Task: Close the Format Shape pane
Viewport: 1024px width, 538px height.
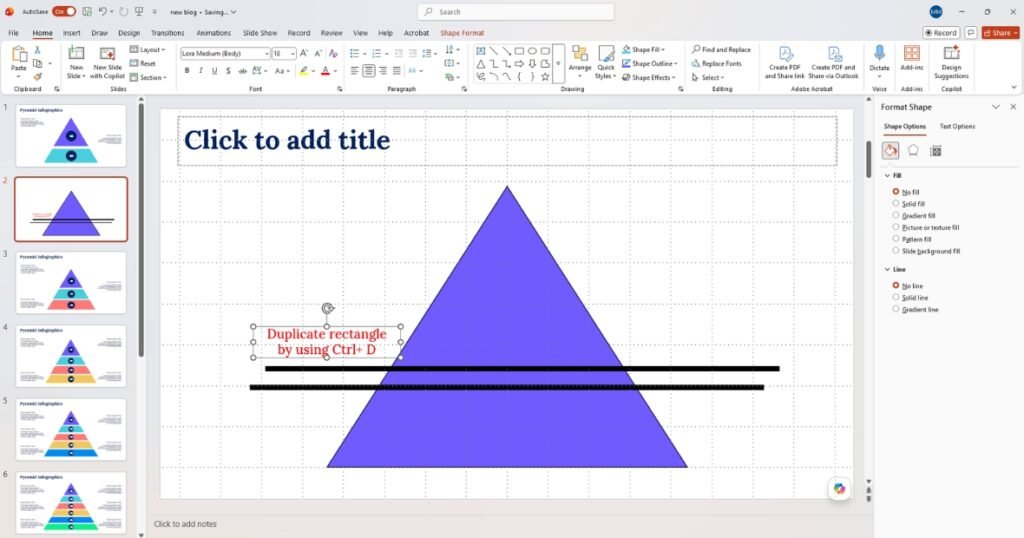Action: [x=1013, y=106]
